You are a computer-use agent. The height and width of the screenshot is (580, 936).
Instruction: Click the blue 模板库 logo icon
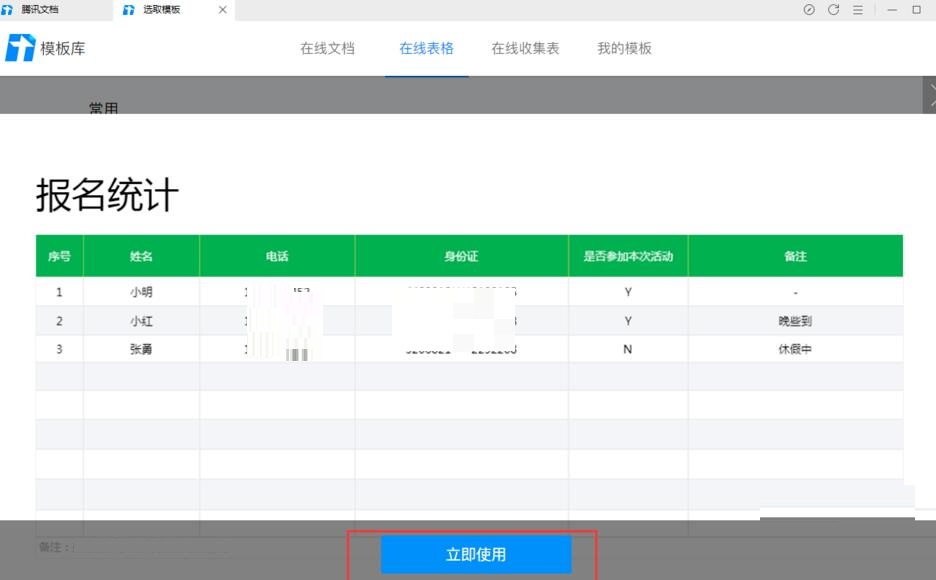point(21,47)
